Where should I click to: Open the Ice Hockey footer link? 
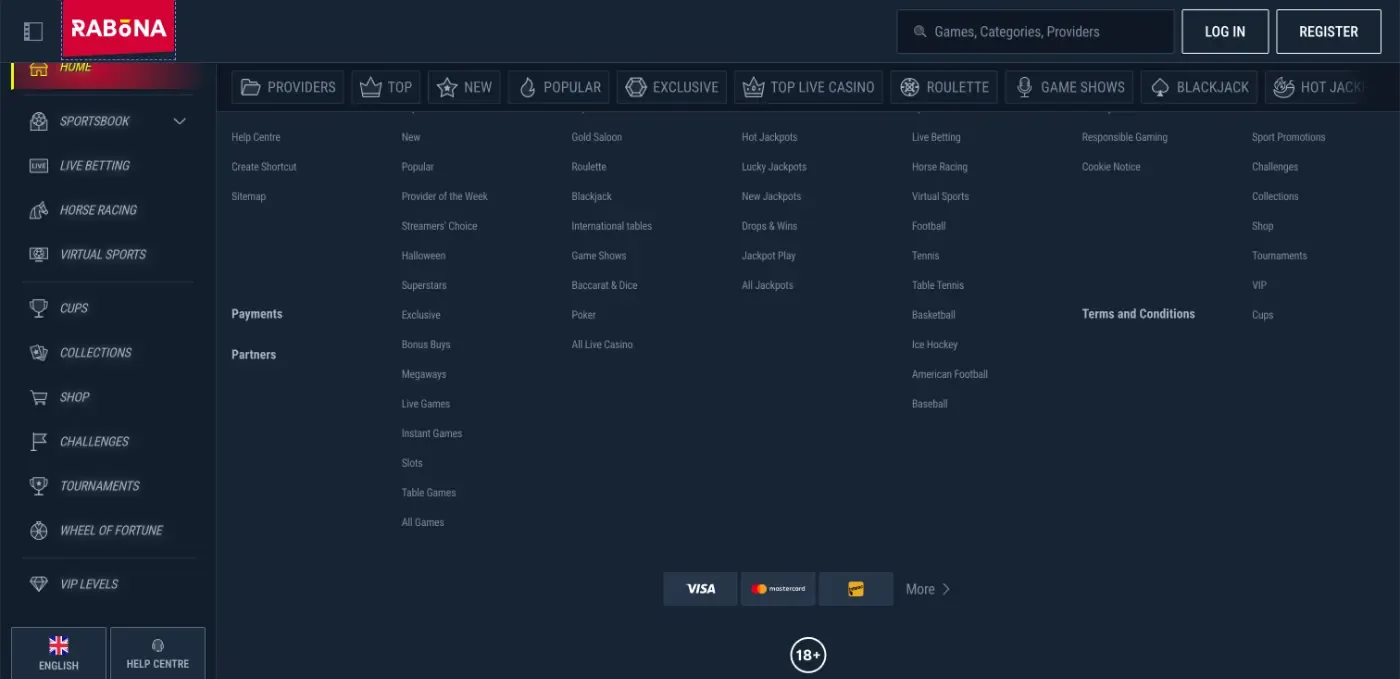coord(935,345)
